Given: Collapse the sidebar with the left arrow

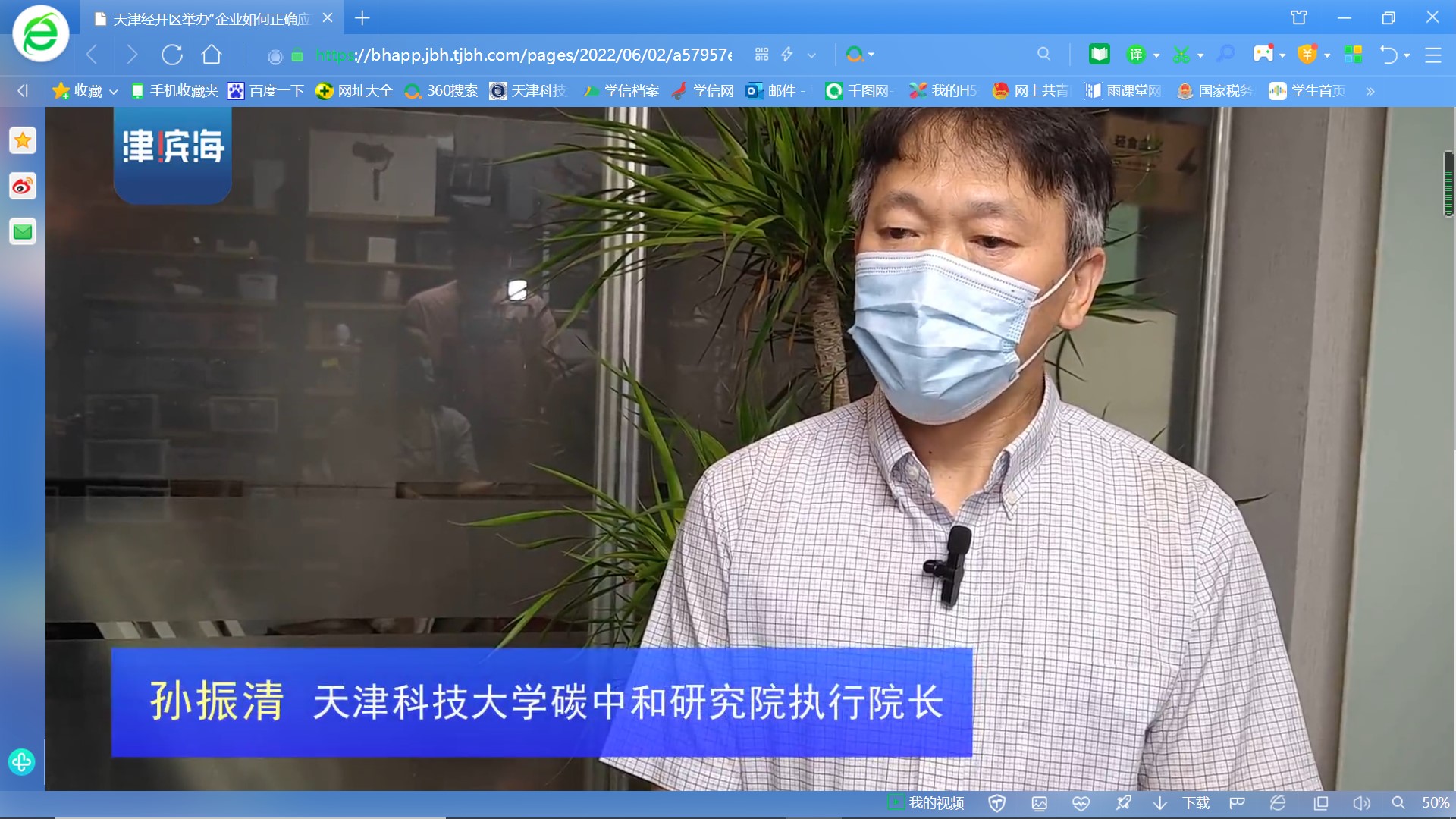Looking at the screenshot, I should click(x=23, y=91).
